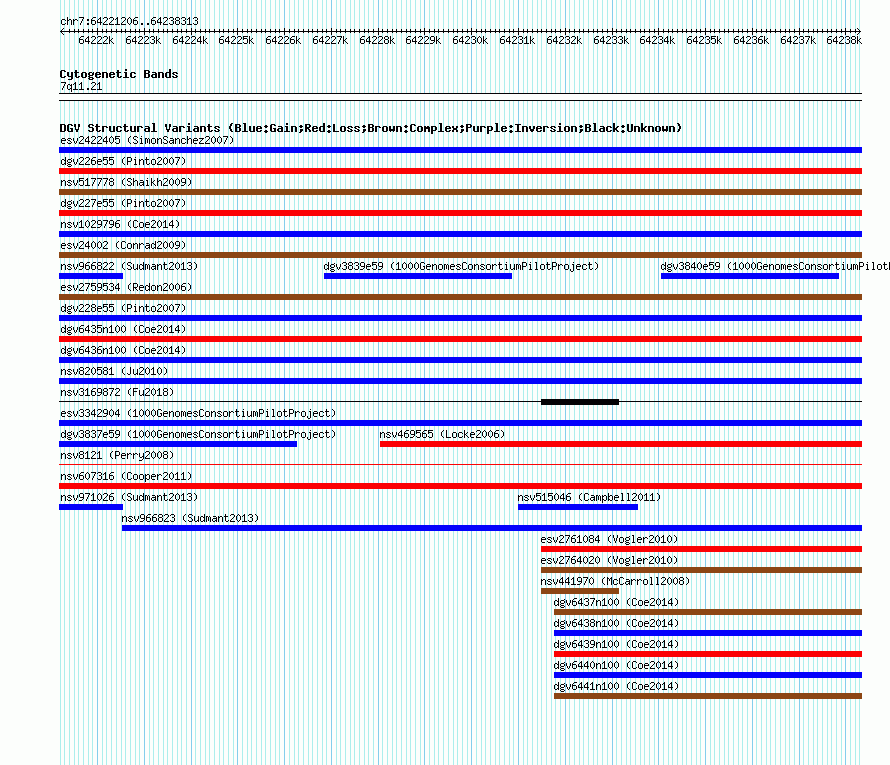Click the blue bar under dgv3837e59

click(x=178, y=444)
